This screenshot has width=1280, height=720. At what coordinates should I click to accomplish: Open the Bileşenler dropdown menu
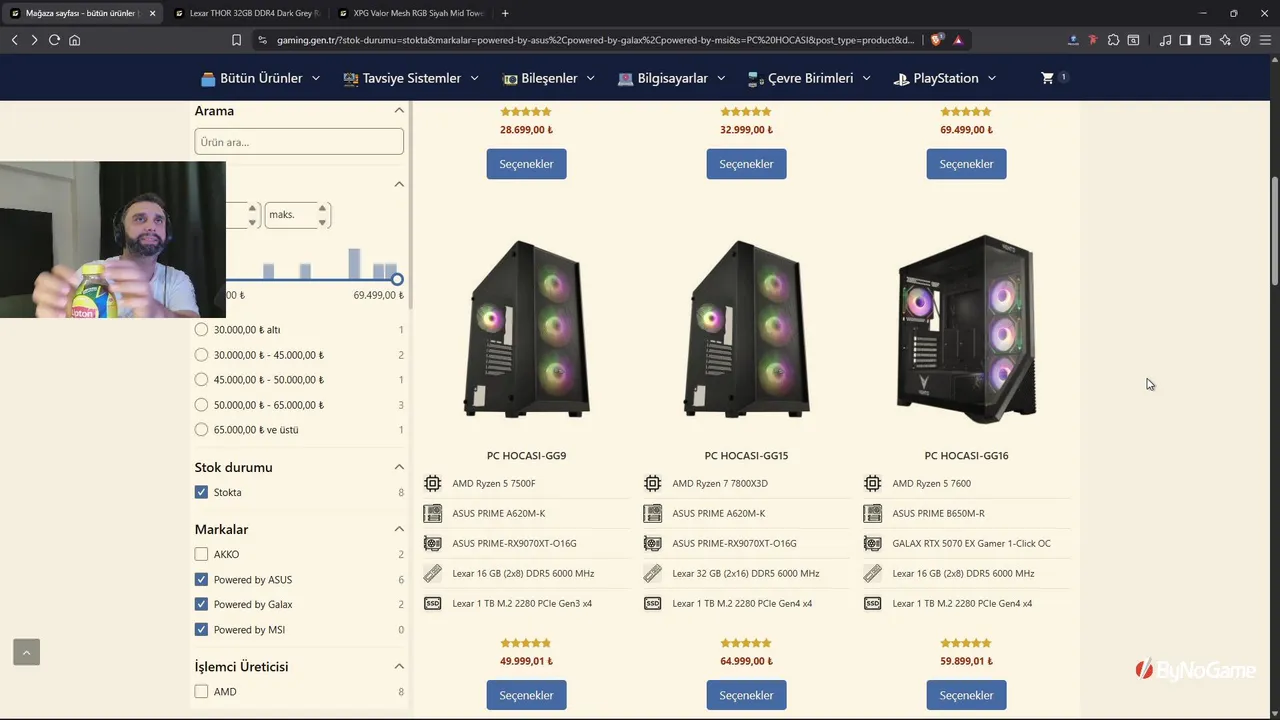[x=548, y=78]
